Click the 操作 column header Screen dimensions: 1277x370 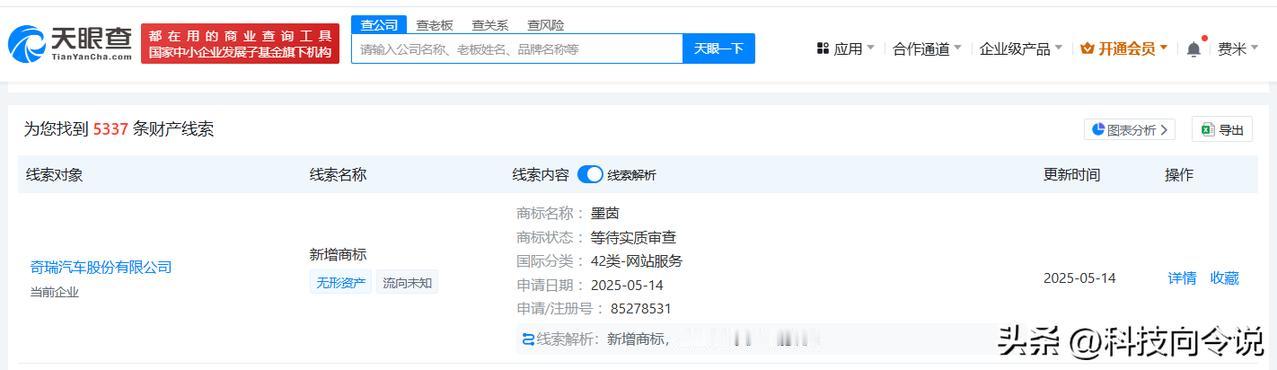click(x=1179, y=174)
